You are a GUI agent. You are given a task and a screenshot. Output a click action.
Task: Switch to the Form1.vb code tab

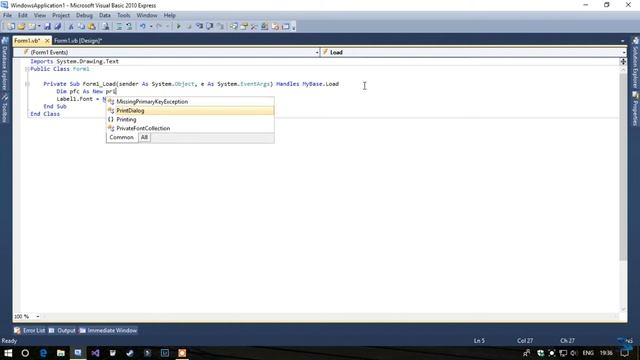27,41
